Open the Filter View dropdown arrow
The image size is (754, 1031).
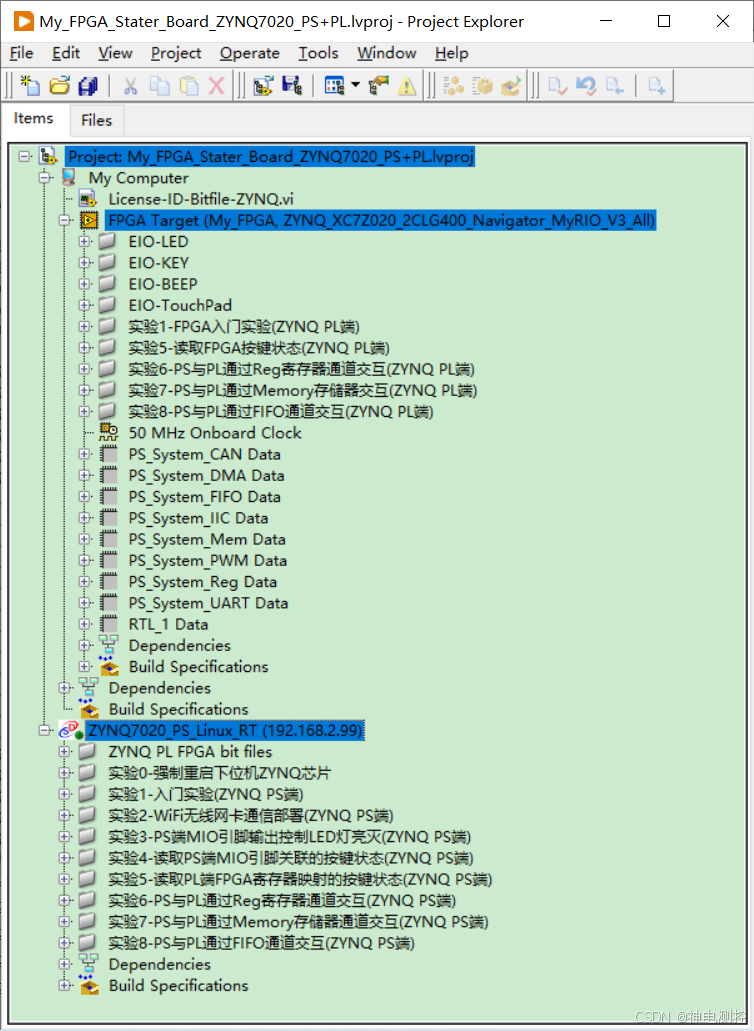pos(356,85)
